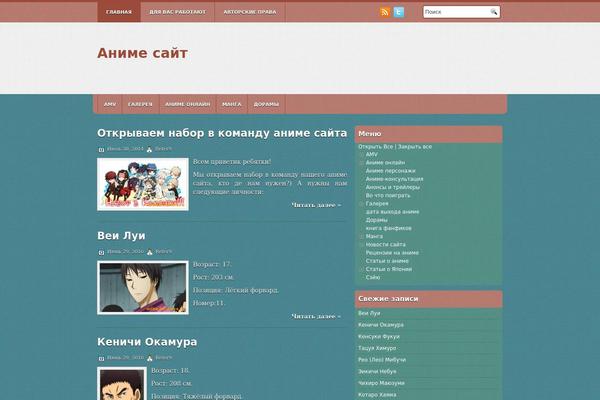Click author icon under Веи Луи
The width and height of the screenshot is (600, 400).
(x=150, y=252)
